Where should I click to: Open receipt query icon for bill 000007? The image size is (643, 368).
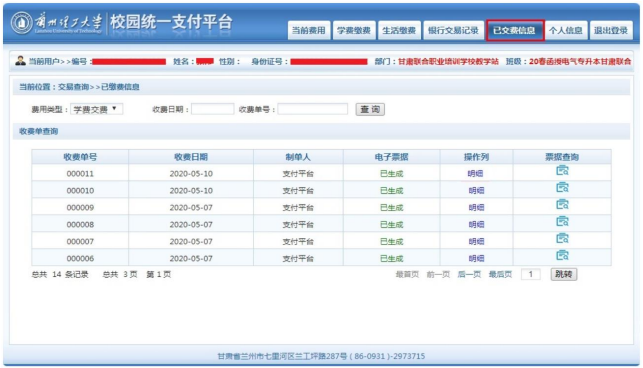[562, 239]
